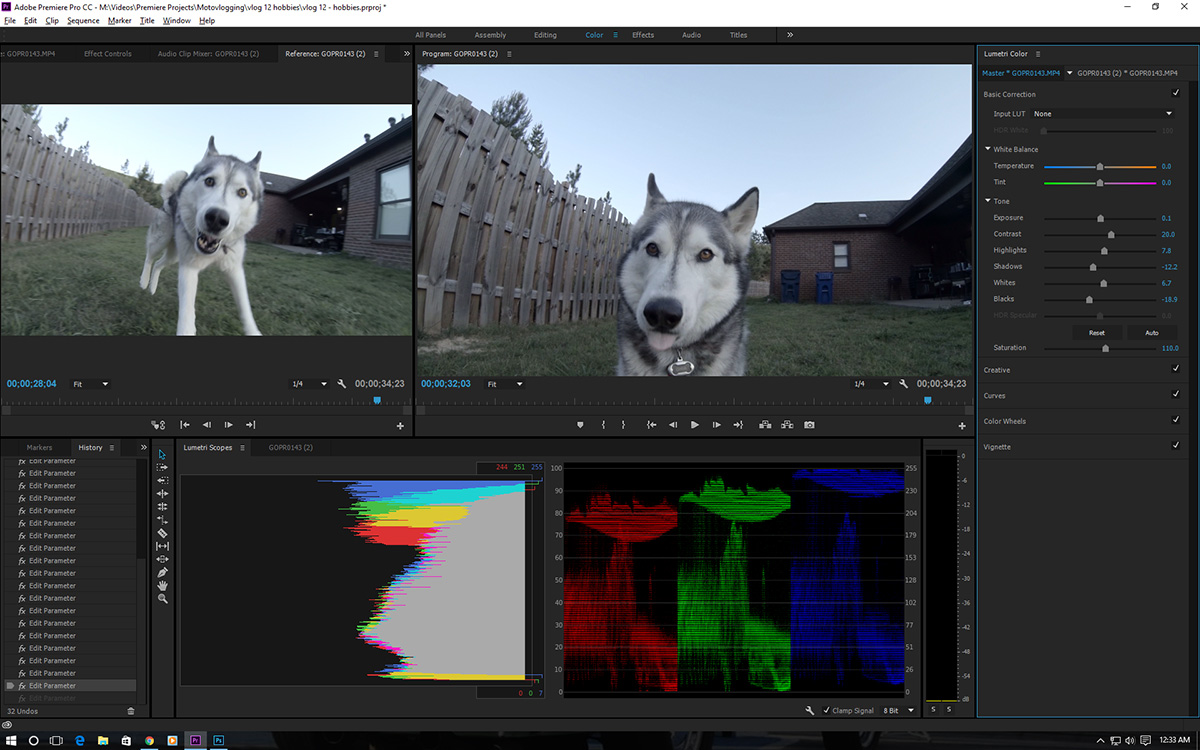Click the Auto tone button

1151,332
